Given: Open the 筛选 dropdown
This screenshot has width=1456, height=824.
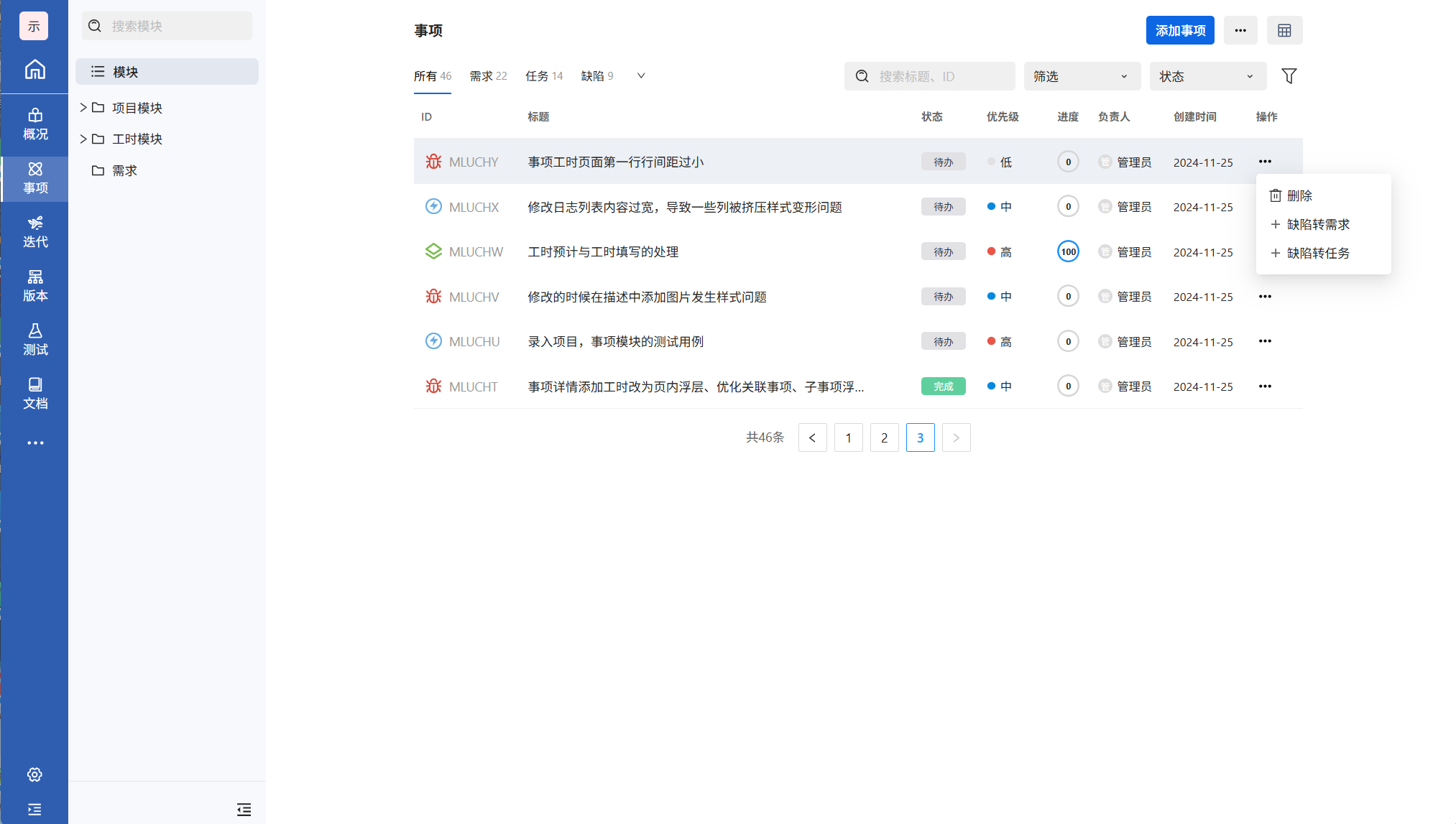Looking at the screenshot, I should [1082, 76].
